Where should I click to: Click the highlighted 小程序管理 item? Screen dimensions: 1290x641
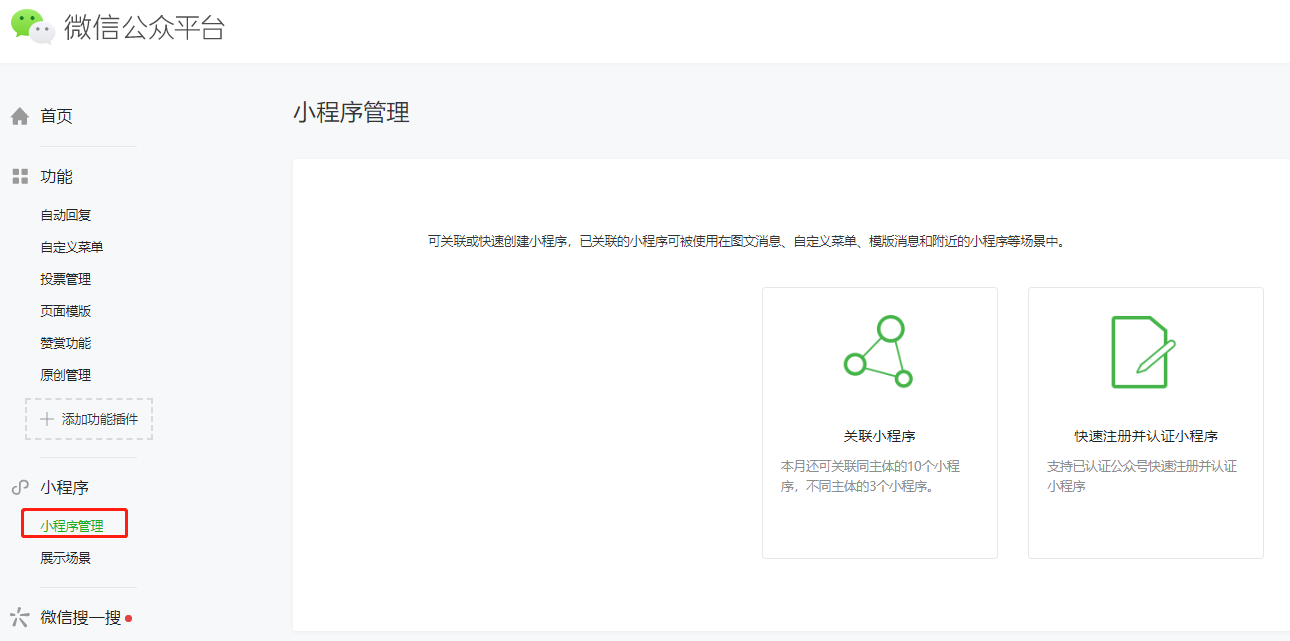tap(74, 523)
